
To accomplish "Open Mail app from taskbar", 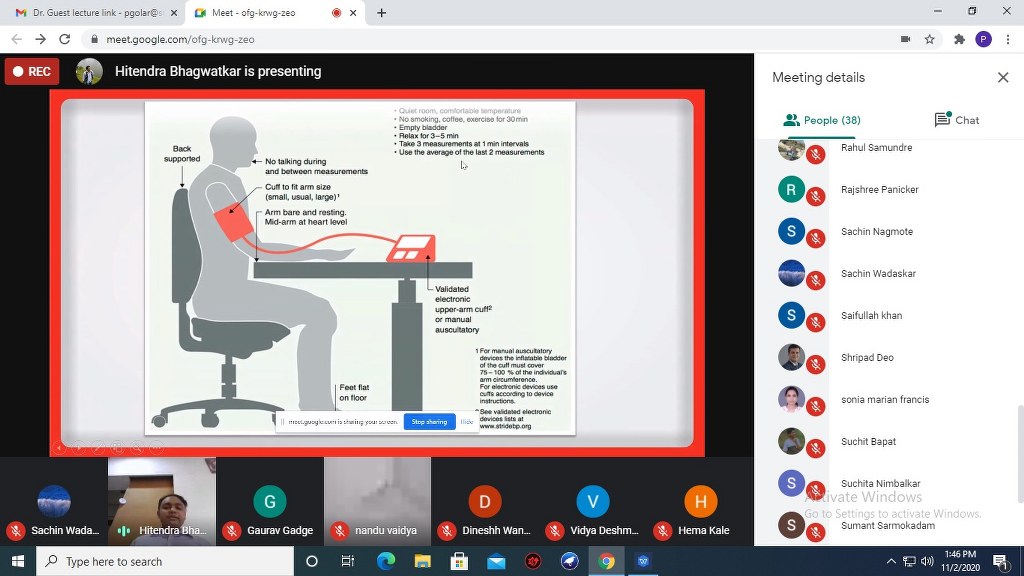I will pyautogui.click(x=496, y=561).
